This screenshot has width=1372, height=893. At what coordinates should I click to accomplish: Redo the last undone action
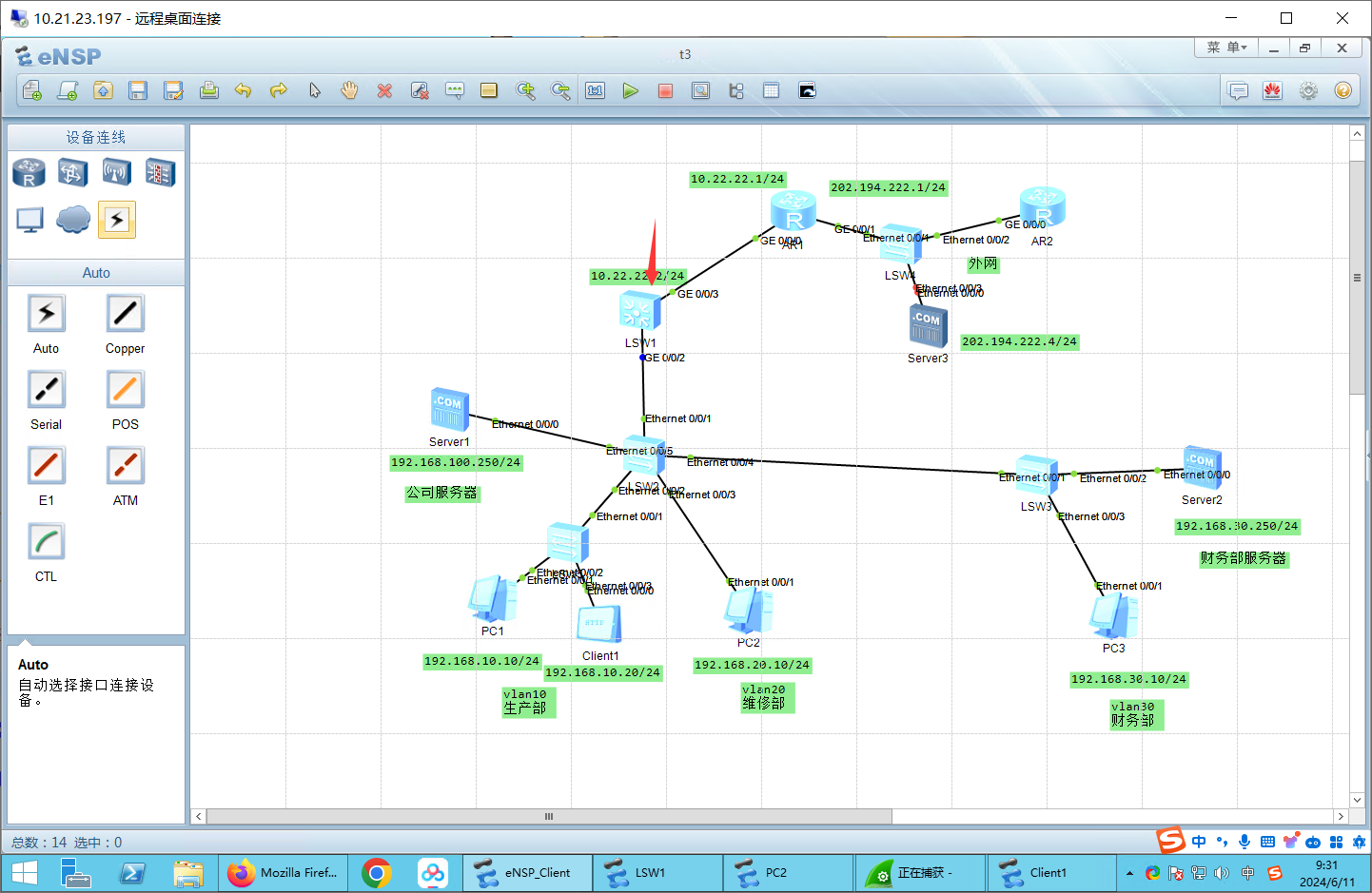coord(279,90)
